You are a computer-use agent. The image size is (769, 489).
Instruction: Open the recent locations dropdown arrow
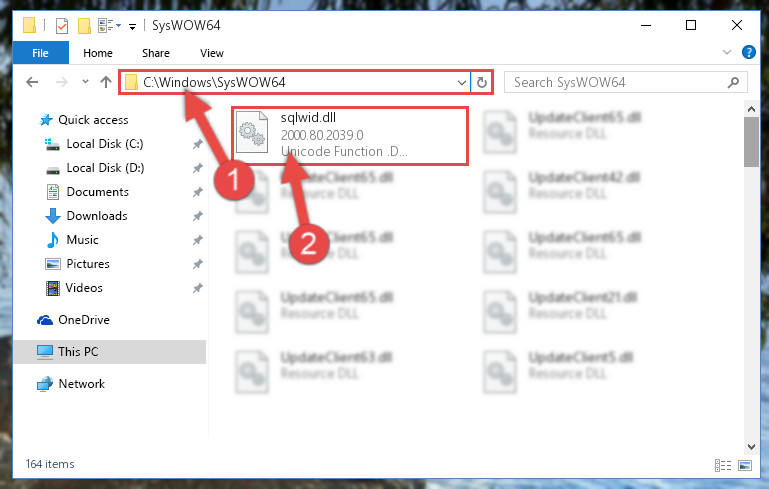point(85,81)
